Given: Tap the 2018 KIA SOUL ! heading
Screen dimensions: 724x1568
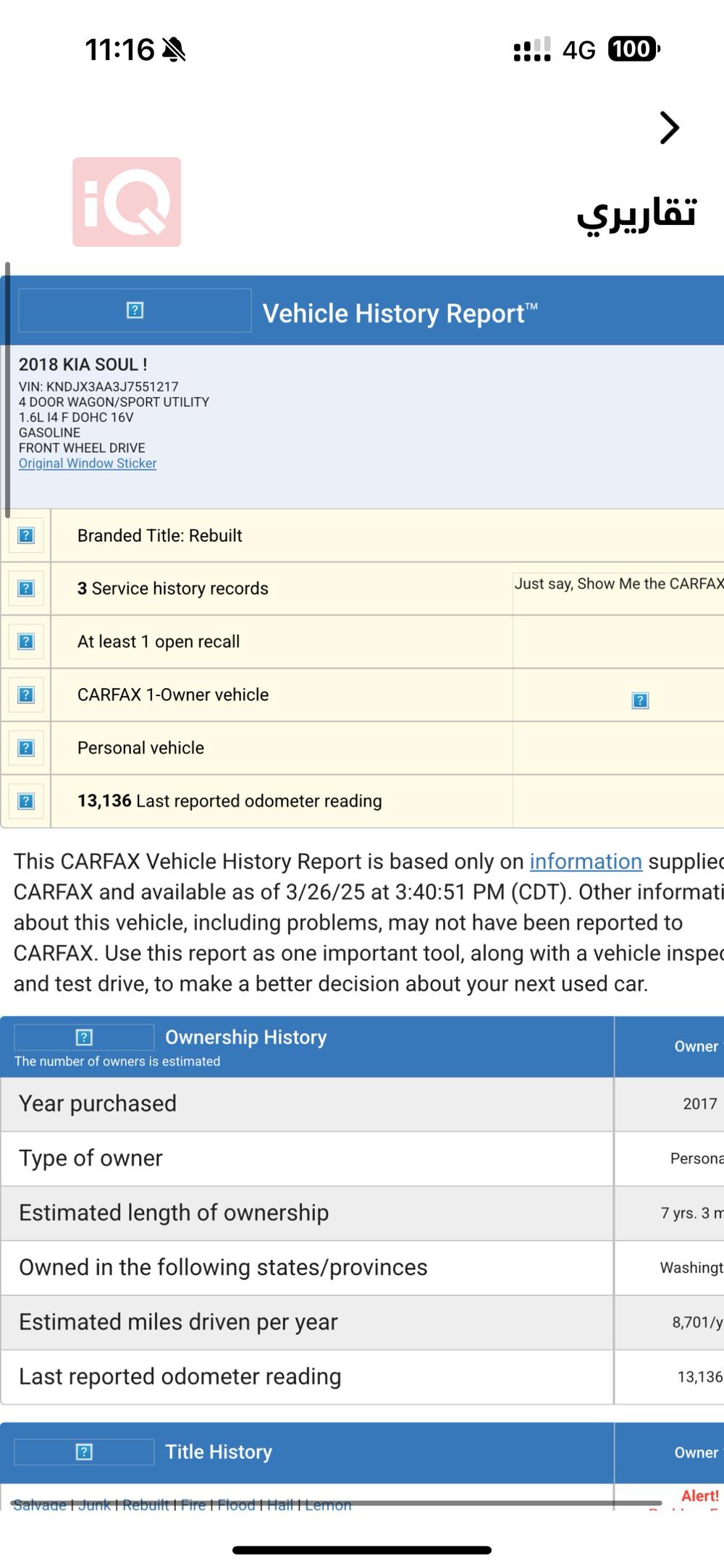Looking at the screenshot, I should coord(83,365).
